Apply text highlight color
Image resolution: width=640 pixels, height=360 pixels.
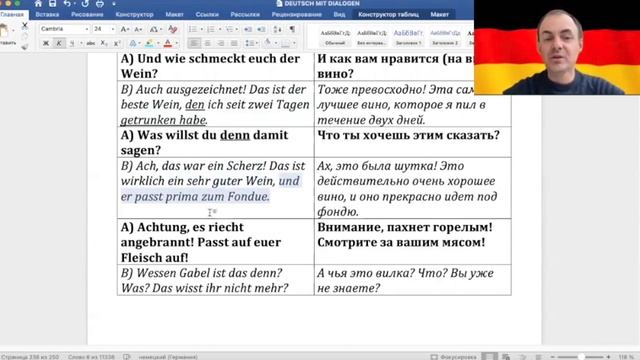point(149,43)
